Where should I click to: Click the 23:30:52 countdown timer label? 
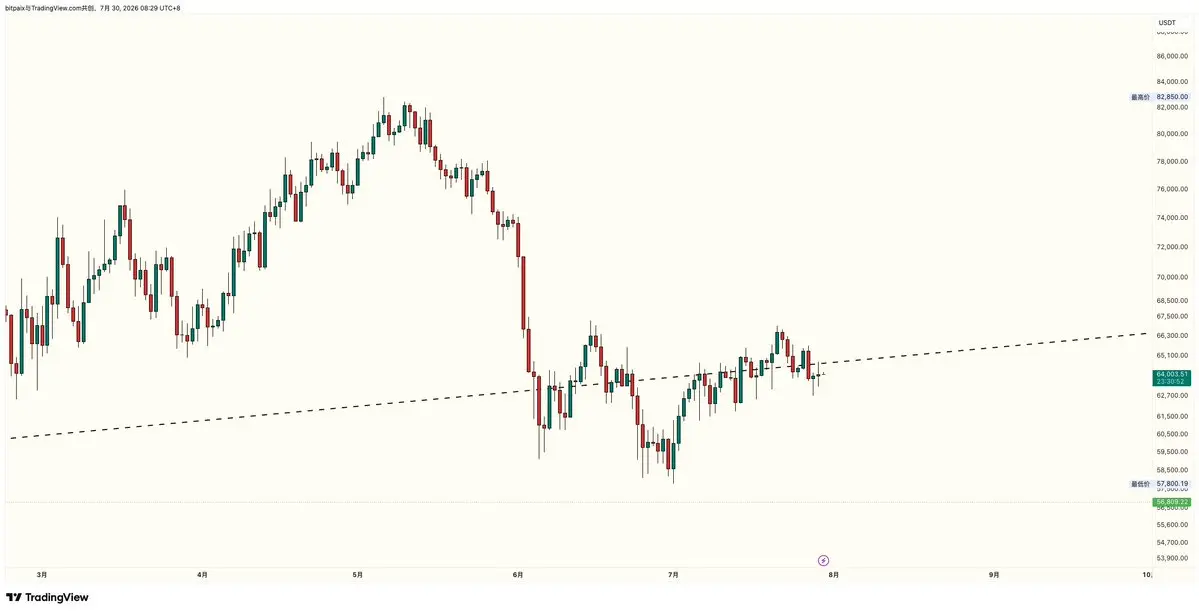[x=1170, y=381]
